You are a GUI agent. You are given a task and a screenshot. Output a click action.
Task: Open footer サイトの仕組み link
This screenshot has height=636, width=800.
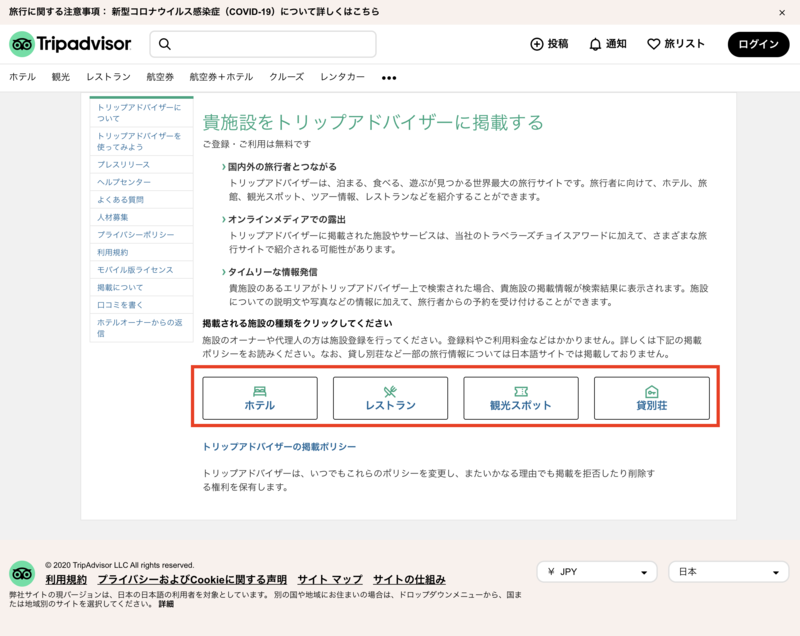click(409, 580)
